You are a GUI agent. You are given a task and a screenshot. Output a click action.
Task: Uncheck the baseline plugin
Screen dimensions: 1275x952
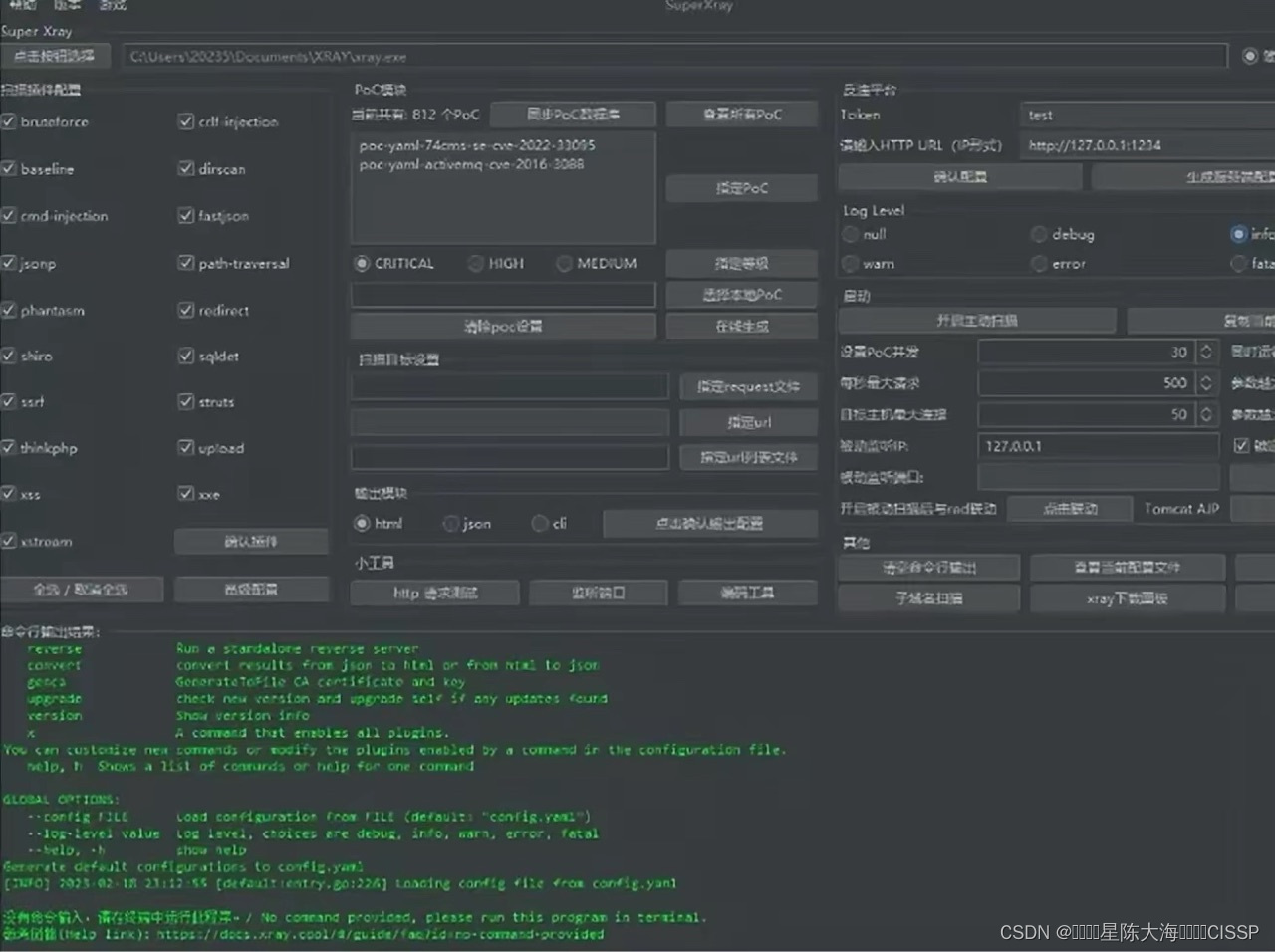[9, 168]
